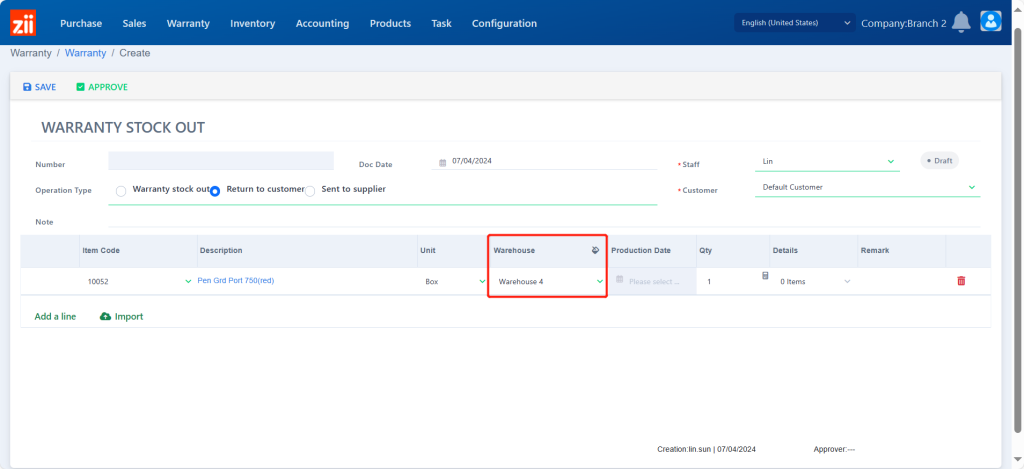This screenshot has width=1024, height=469.
Task: Select Warranty stock out radio option
Action: (121, 191)
